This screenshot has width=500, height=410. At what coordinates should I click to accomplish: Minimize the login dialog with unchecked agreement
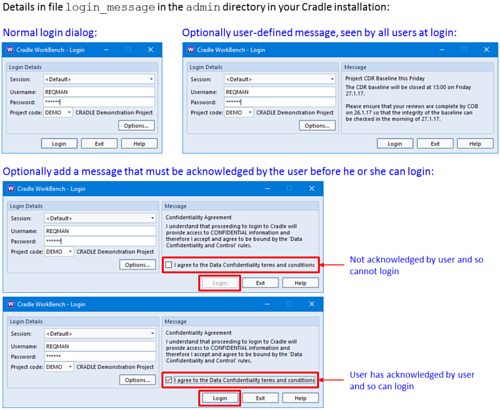coord(267,189)
